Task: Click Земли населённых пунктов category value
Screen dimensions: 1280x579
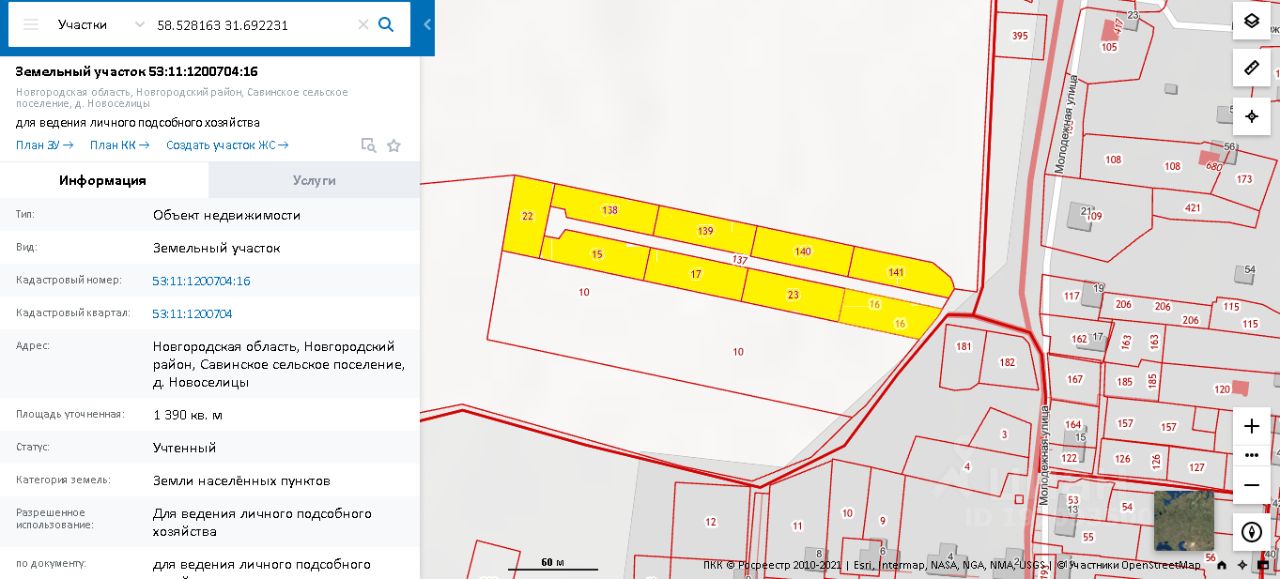Action: (x=242, y=481)
